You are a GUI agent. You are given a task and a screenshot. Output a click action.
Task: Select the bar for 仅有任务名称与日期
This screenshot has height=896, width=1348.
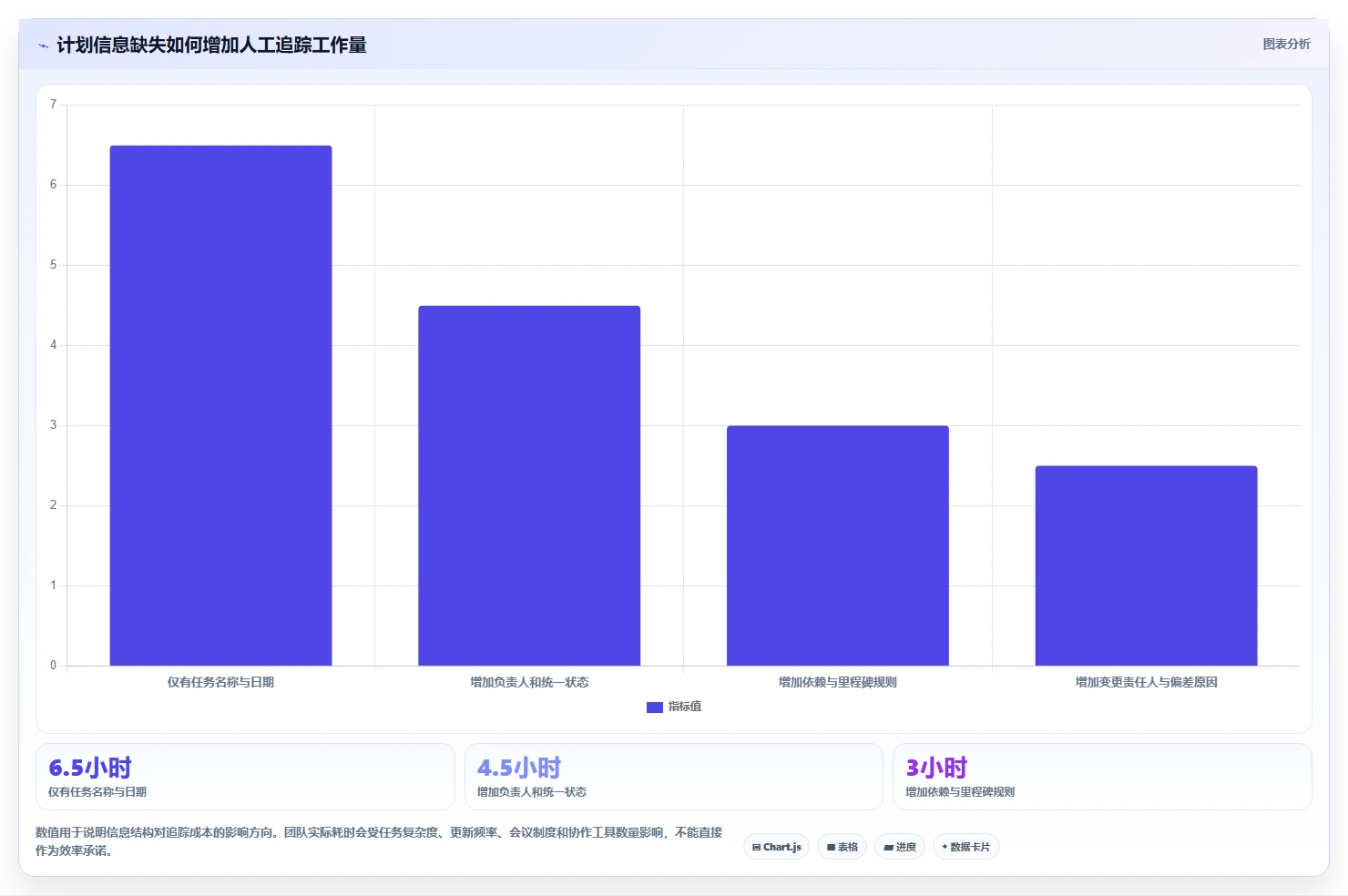pos(220,405)
